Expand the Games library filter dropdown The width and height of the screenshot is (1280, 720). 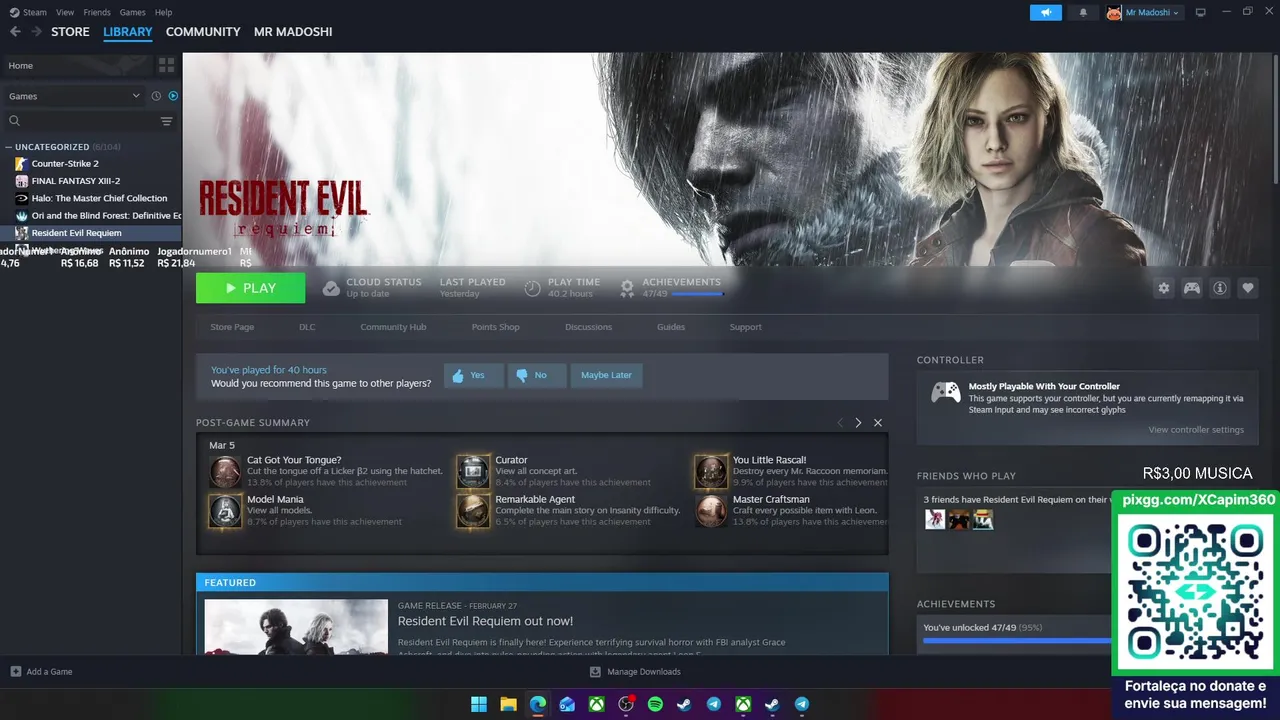pyautogui.click(x=74, y=96)
